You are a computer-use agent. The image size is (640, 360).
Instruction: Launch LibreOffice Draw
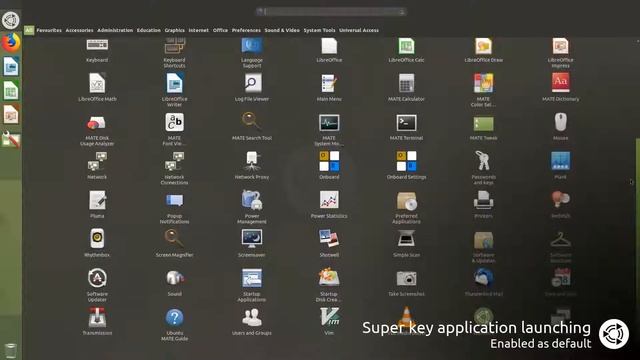483,50
